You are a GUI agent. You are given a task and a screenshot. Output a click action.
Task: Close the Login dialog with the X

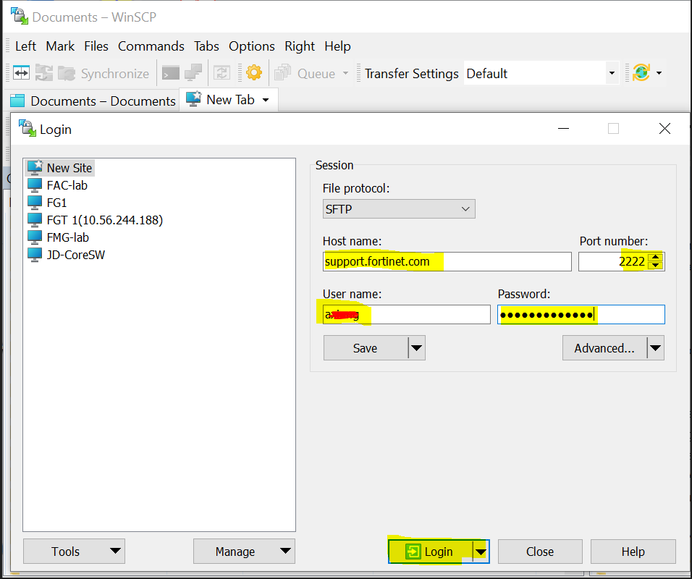[665, 128]
